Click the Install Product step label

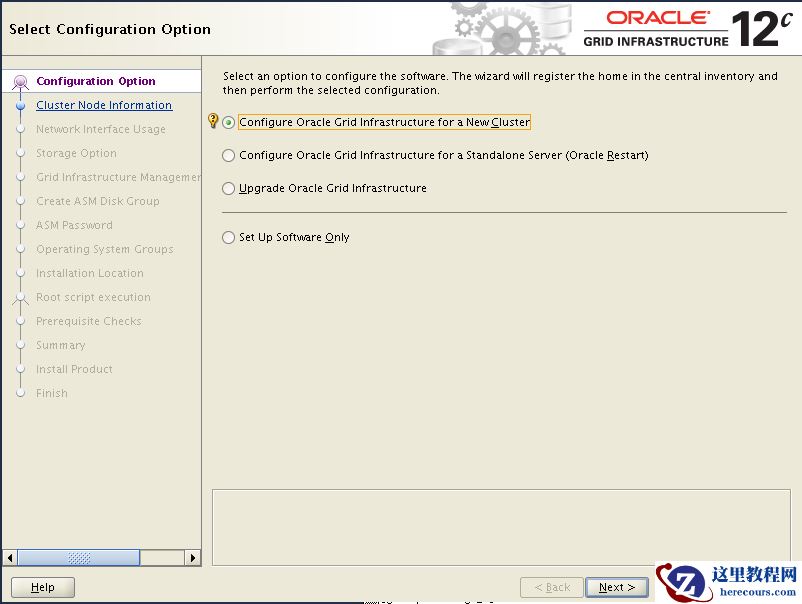[74, 369]
